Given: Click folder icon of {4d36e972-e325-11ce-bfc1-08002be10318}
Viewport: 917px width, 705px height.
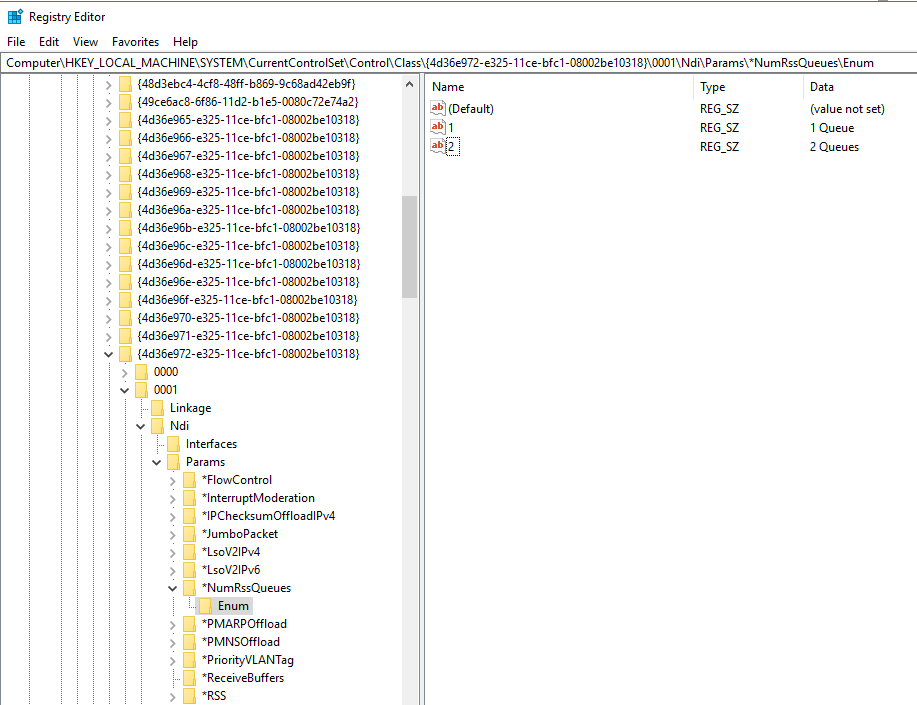Looking at the screenshot, I should [x=125, y=354].
